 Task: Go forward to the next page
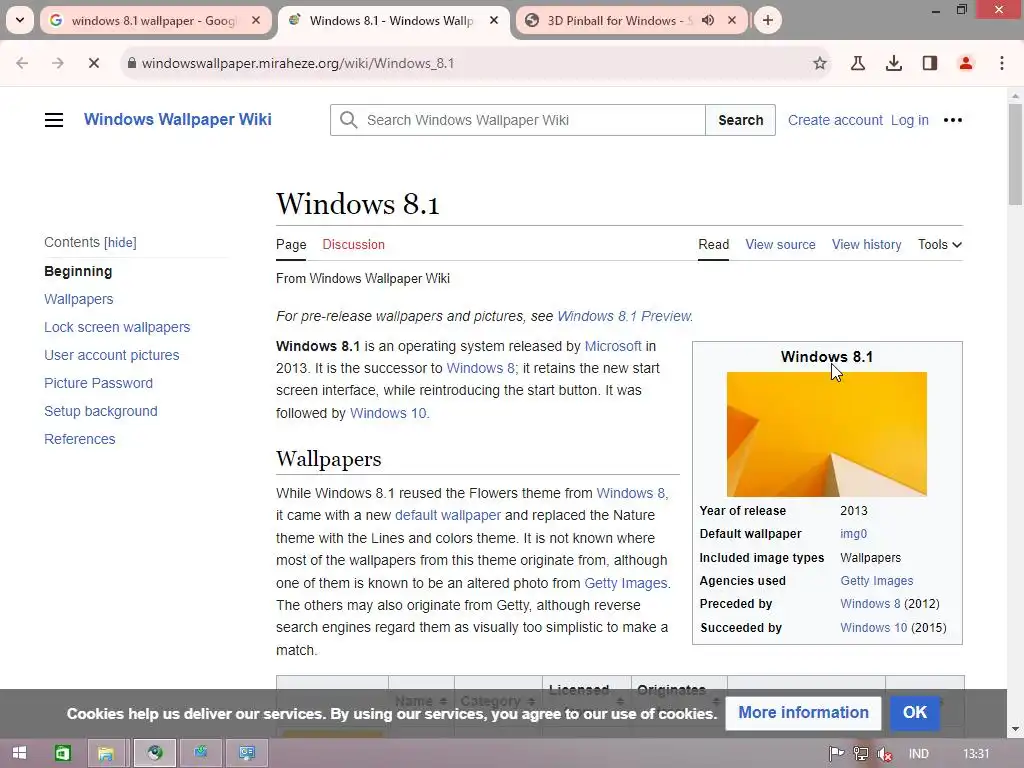(57, 63)
